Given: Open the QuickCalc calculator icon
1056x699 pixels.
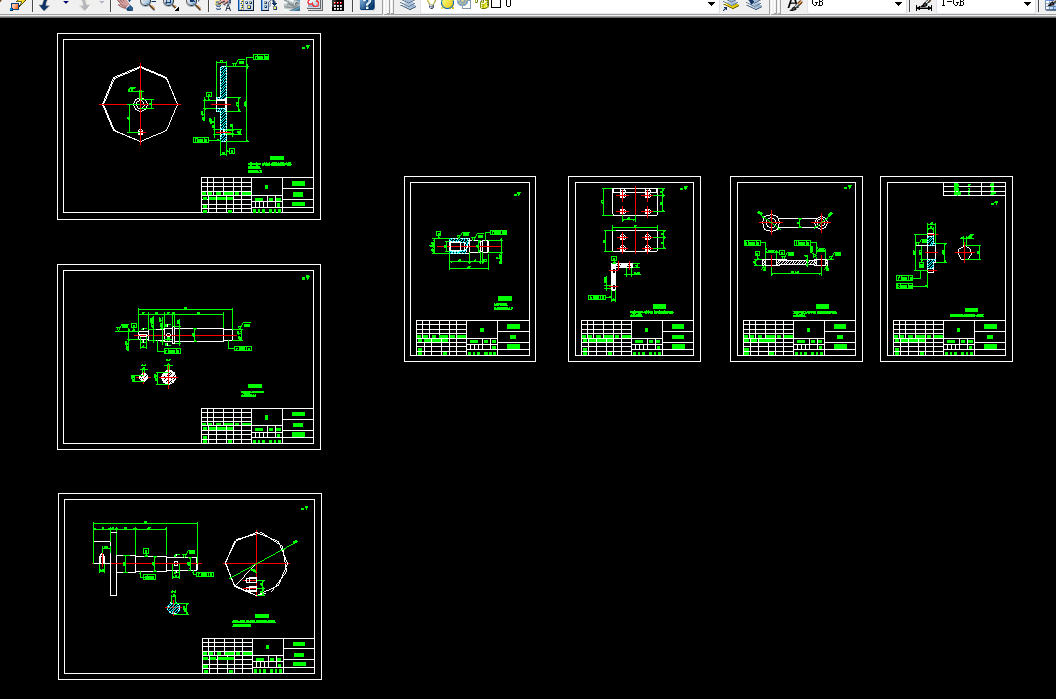Looking at the screenshot, I should [338, 5].
